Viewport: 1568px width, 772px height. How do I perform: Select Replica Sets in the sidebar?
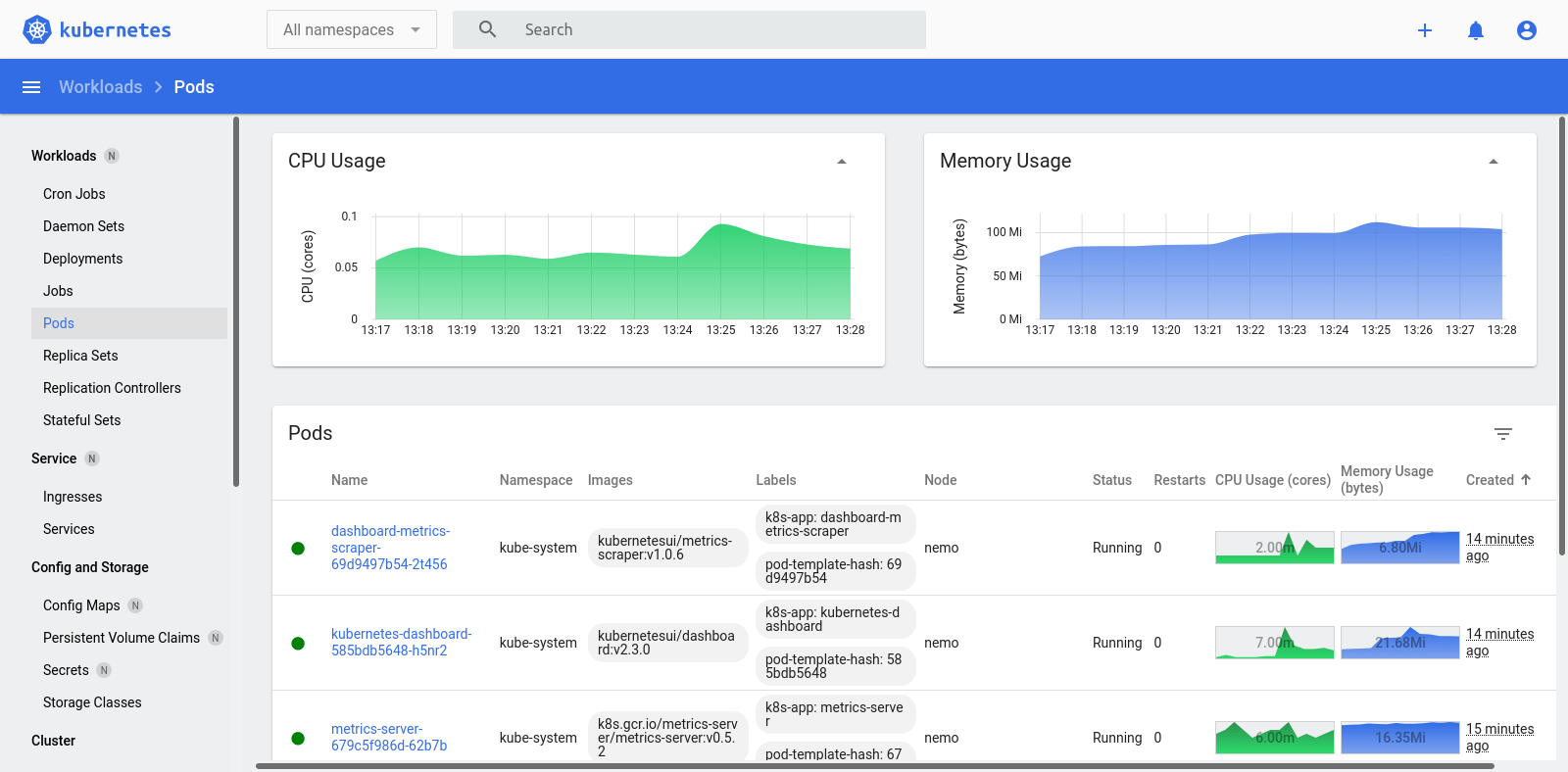coord(80,356)
